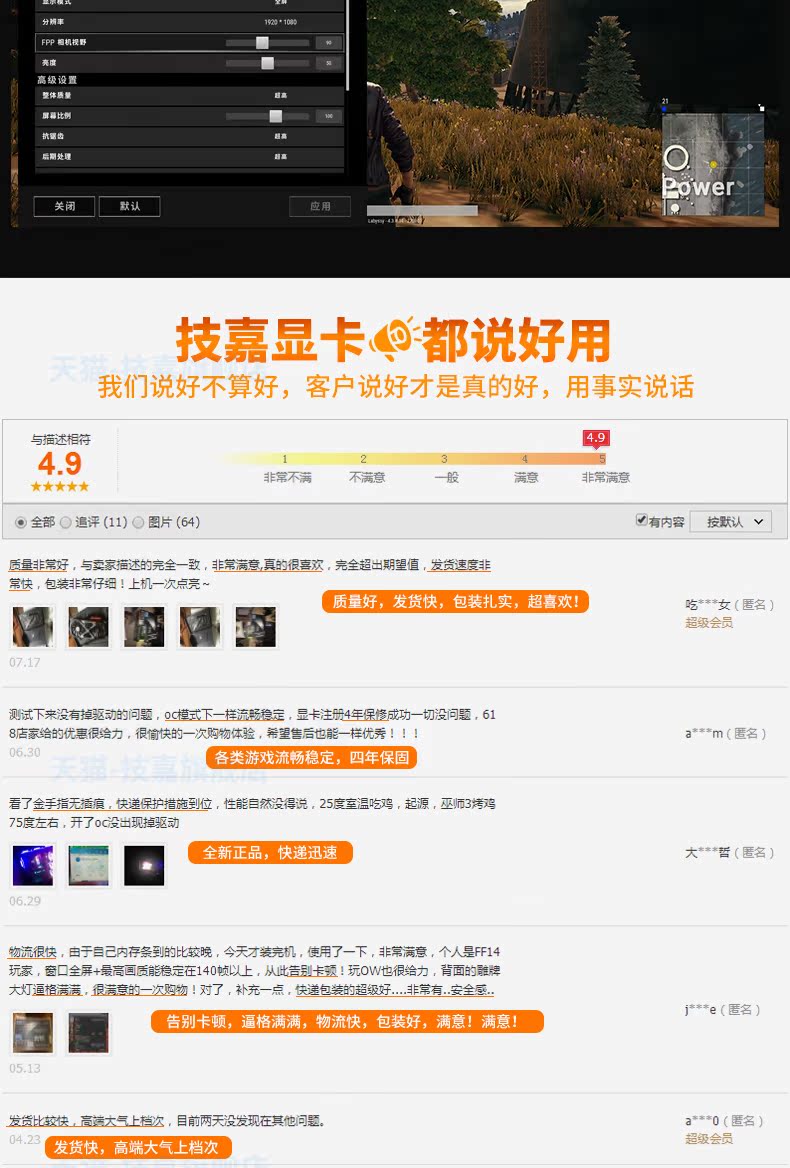Click the 后期处理 setting value 超高
Screen dimensions: 790x1168
click(x=280, y=156)
